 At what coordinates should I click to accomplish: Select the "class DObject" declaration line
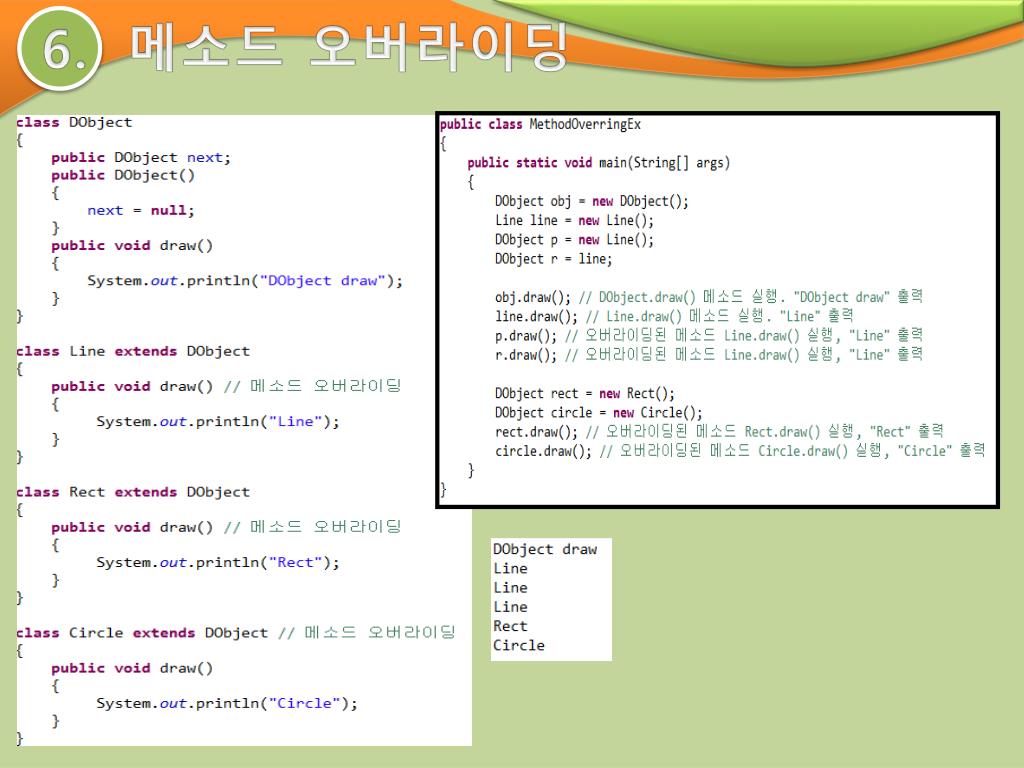tap(74, 122)
